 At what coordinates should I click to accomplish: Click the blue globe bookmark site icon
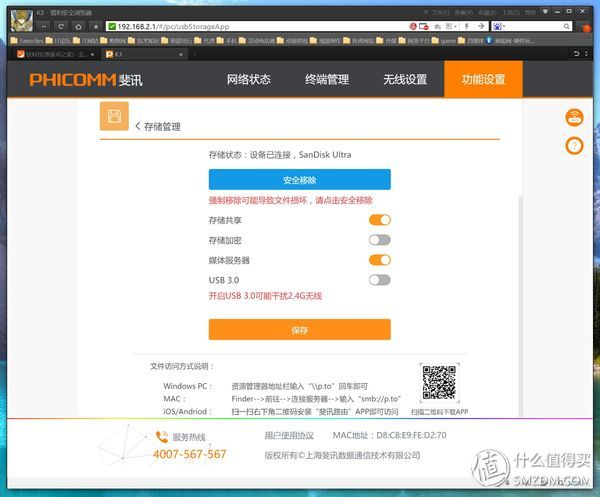pos(489,40)
